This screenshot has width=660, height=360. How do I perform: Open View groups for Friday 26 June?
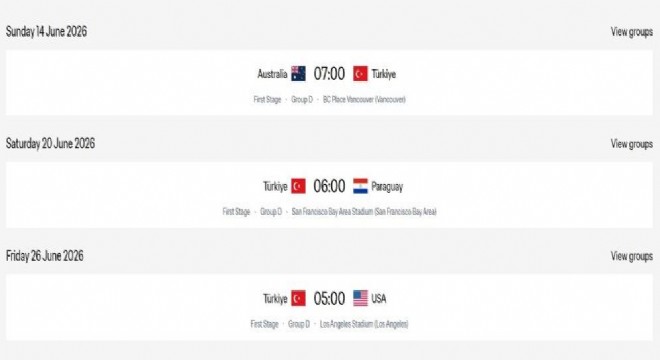tap(632, 256)
